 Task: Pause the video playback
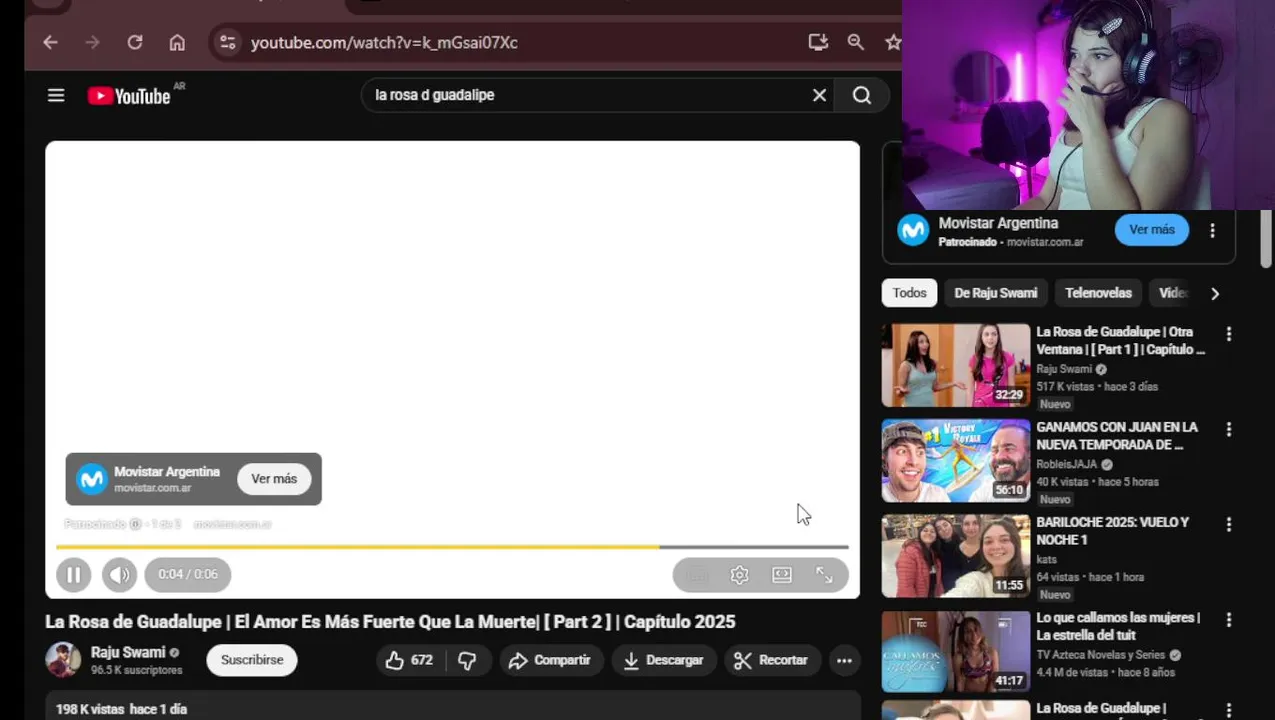point(73,575)
